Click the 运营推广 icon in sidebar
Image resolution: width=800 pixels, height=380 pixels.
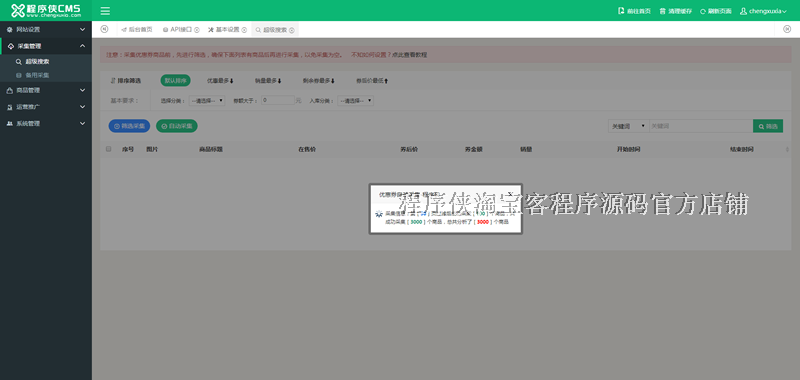pyautogui.click(x=10, y=107)
